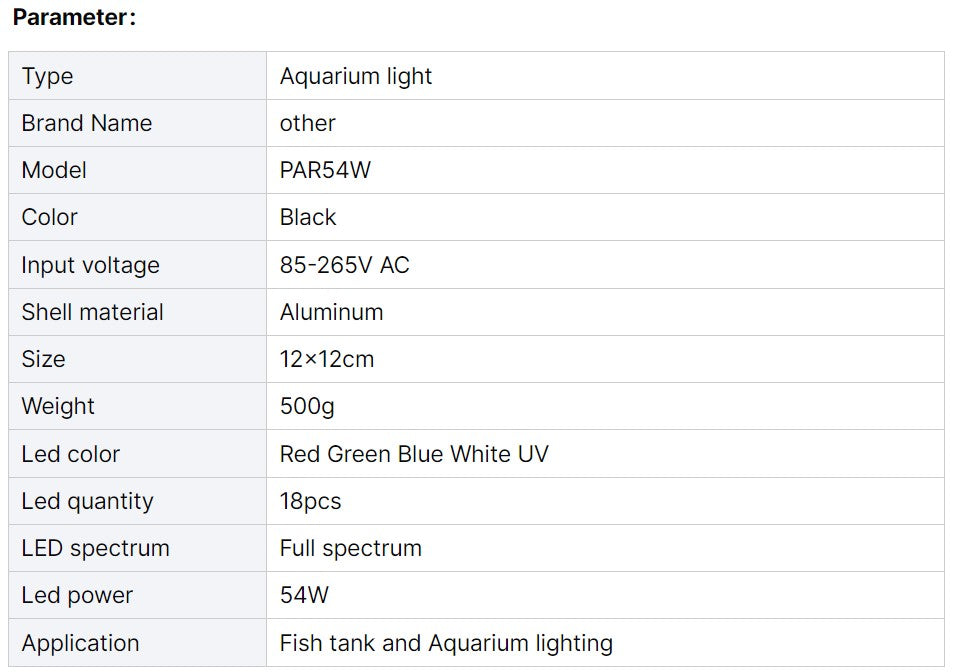Click the "Brand Name" row label

click(87, 124)
